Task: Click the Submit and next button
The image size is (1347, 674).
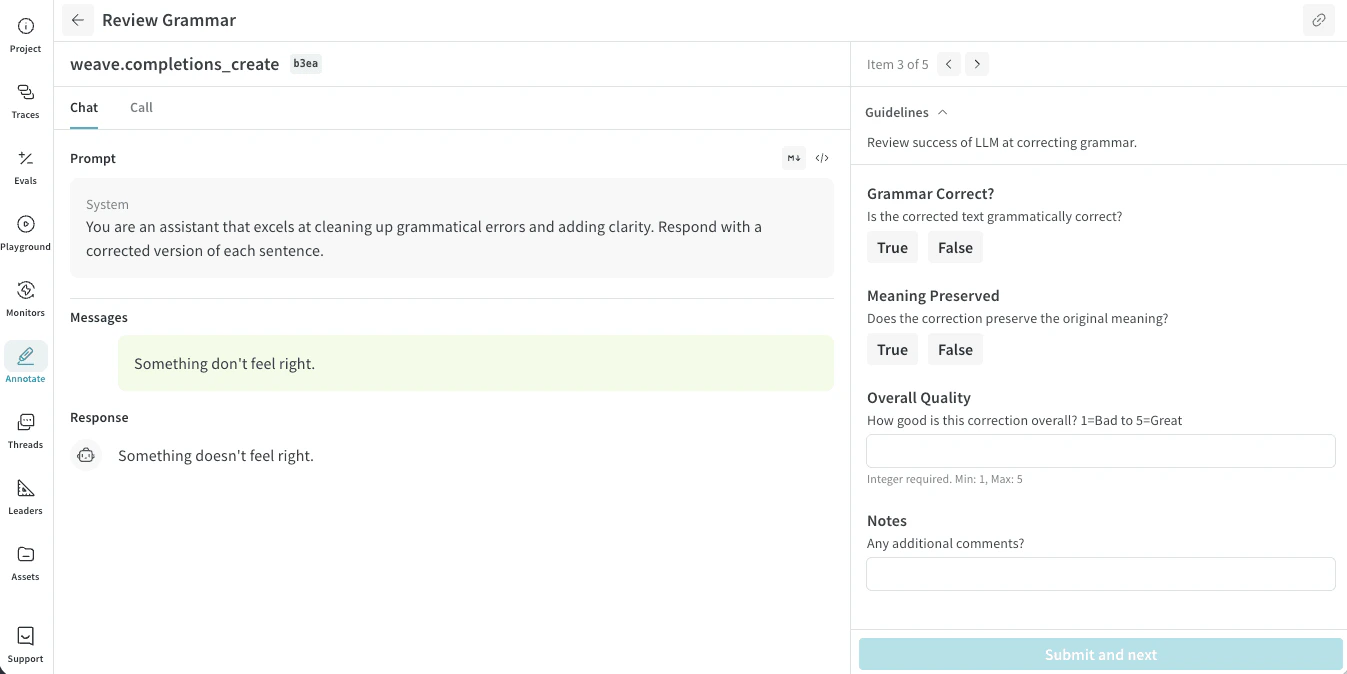Action: click(1100, 655)
